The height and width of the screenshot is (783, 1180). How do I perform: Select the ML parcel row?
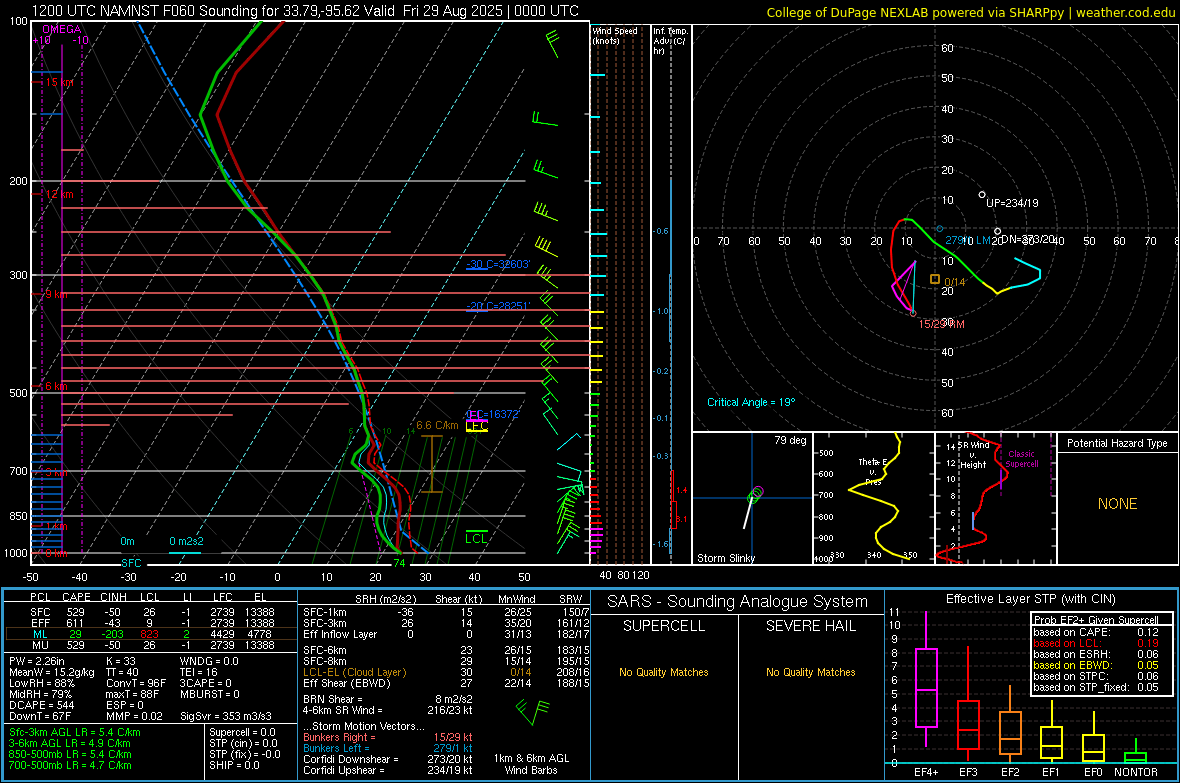pyautogui.click(x=151, y=634)
